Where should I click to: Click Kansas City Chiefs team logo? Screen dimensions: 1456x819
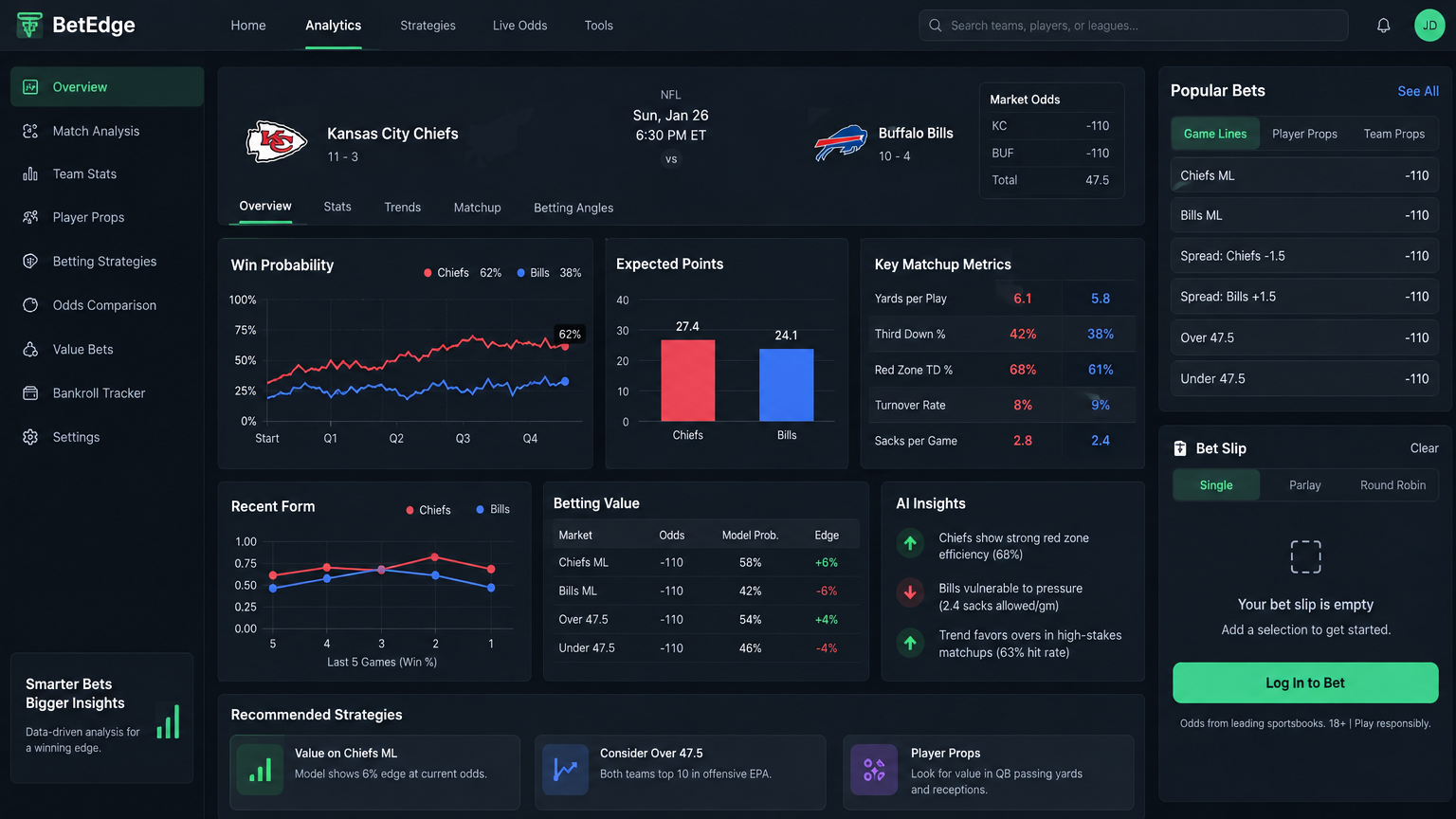click(276, 142)
